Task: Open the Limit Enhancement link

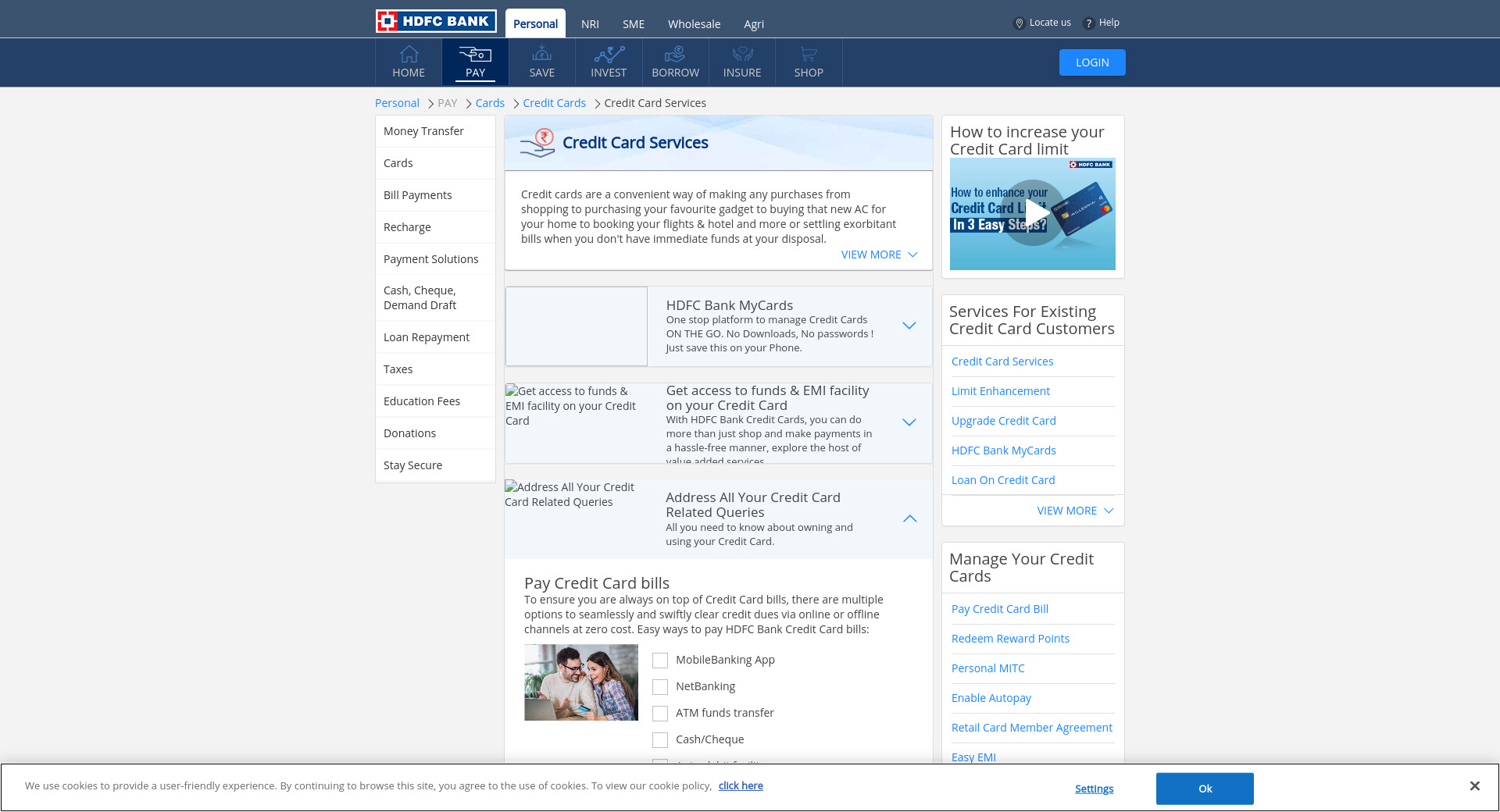Action: click(x=1000, y=391)
